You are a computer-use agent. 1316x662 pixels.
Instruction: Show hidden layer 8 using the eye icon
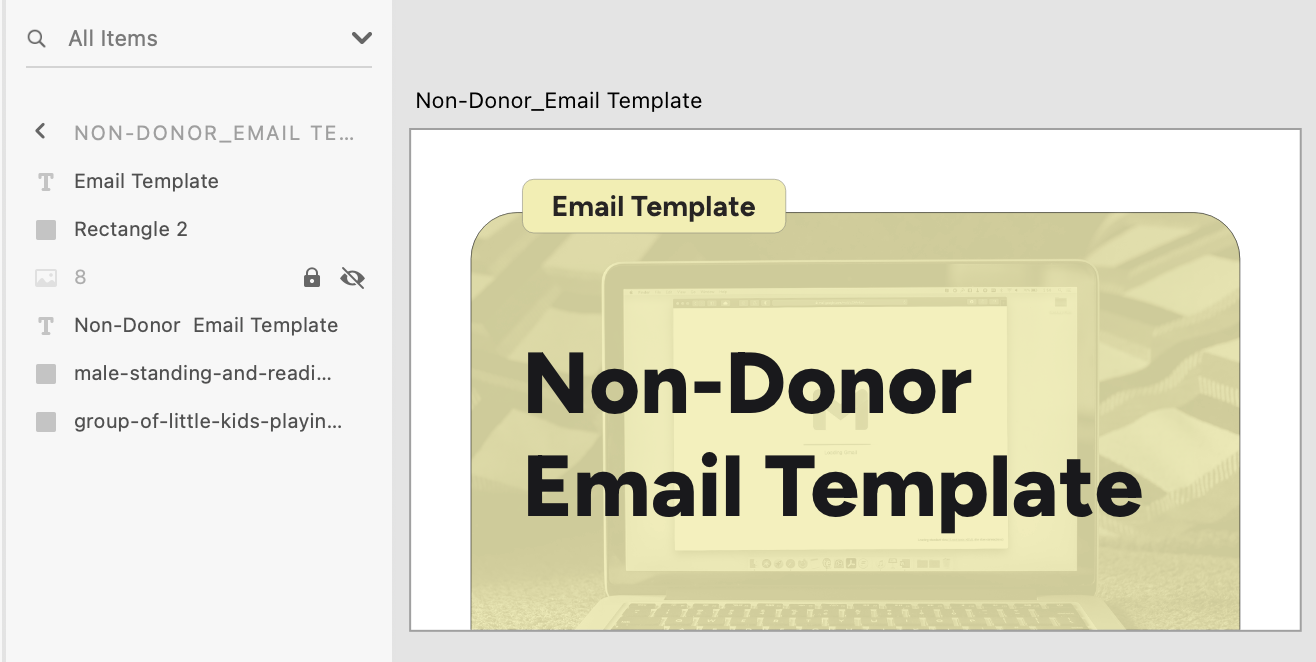click(x=352, y=277)
